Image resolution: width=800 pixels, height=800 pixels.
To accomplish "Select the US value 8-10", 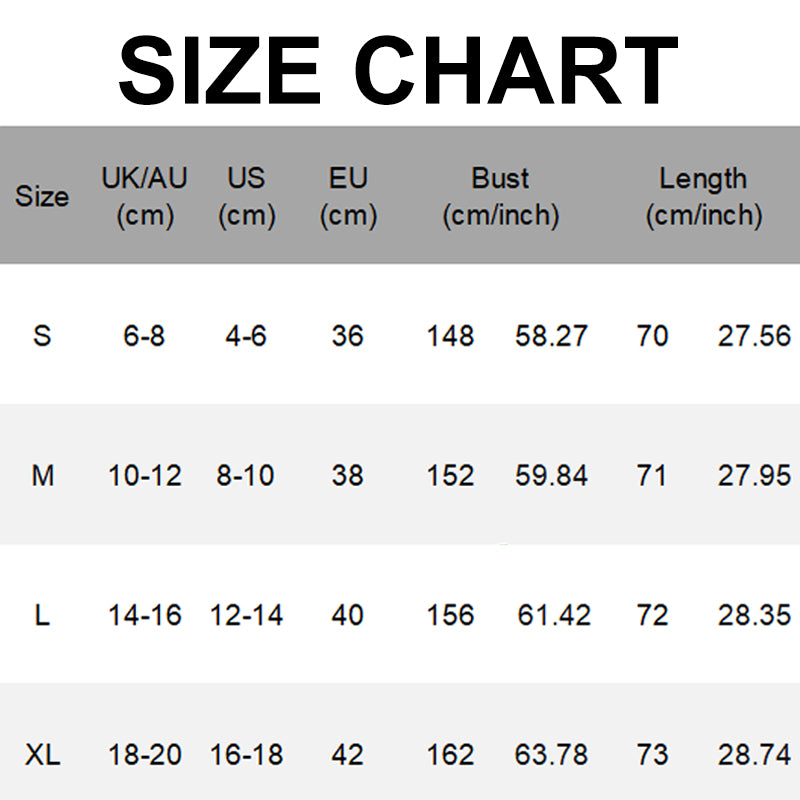I will 246,476.
